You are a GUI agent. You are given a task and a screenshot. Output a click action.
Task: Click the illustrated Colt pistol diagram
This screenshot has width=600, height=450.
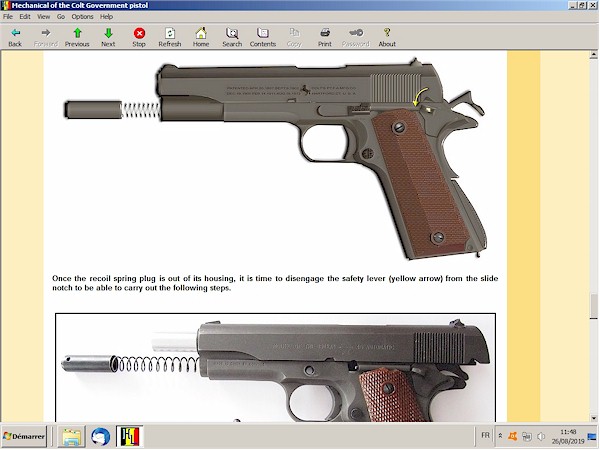pyautogui.click(x=275, y=158)
